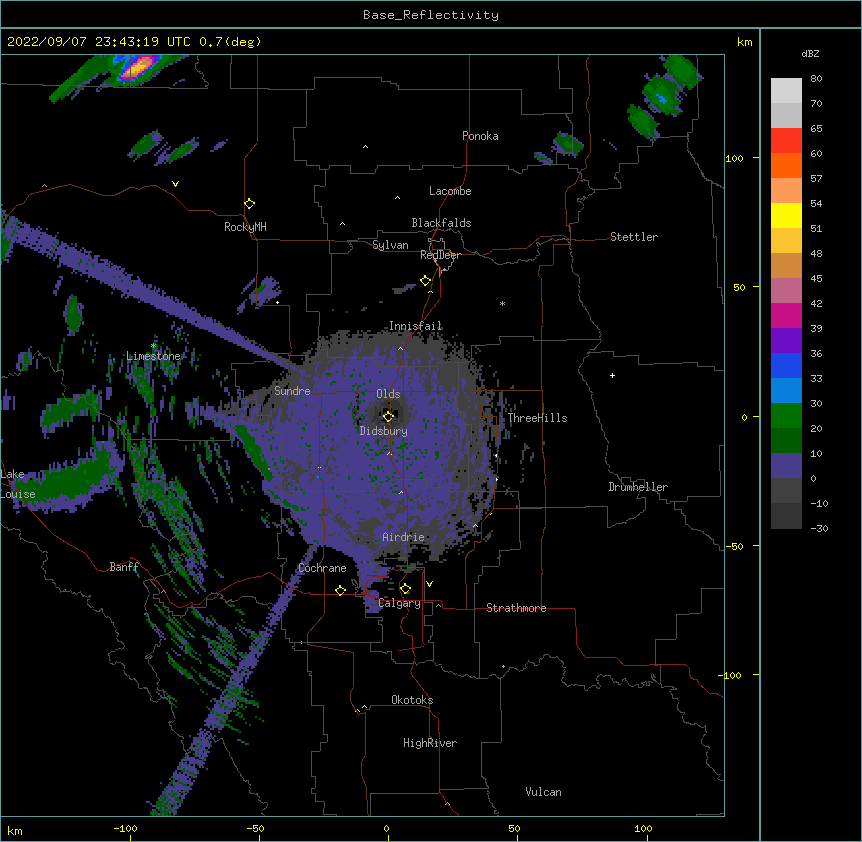Click the intense storm cell at top left

pyautogui.click(x=137, y=69)
